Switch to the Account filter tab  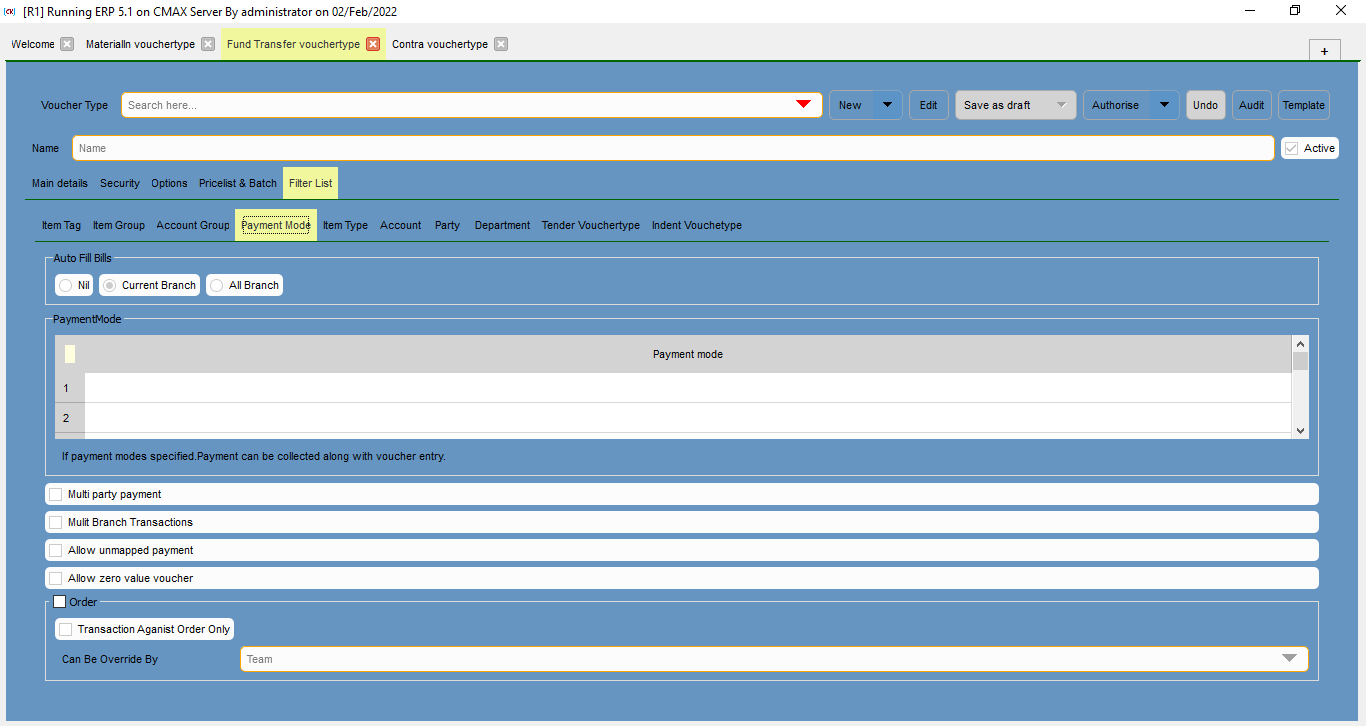click(x=401, y=225)
